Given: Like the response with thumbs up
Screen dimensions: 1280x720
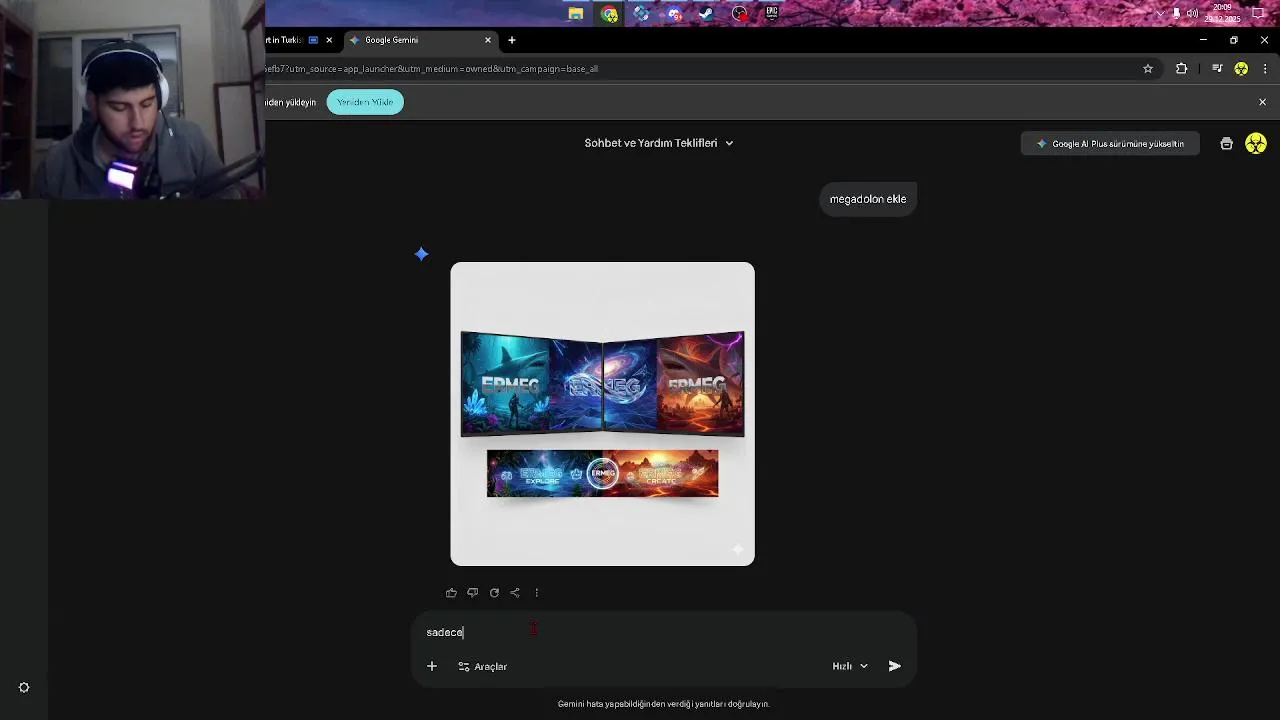Looking at the screenshot, I should 451,593.
